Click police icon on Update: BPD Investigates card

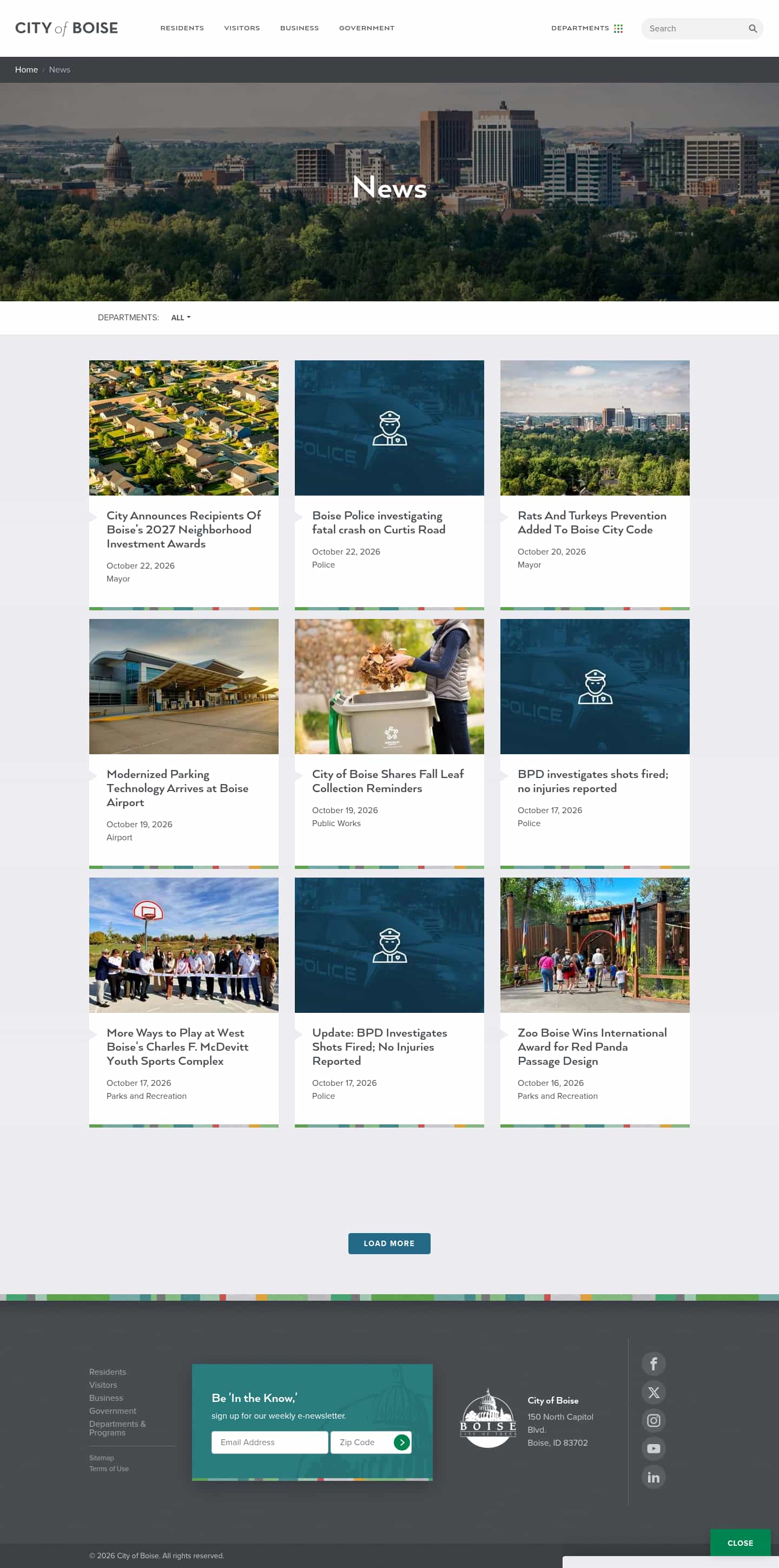(389, 945)
